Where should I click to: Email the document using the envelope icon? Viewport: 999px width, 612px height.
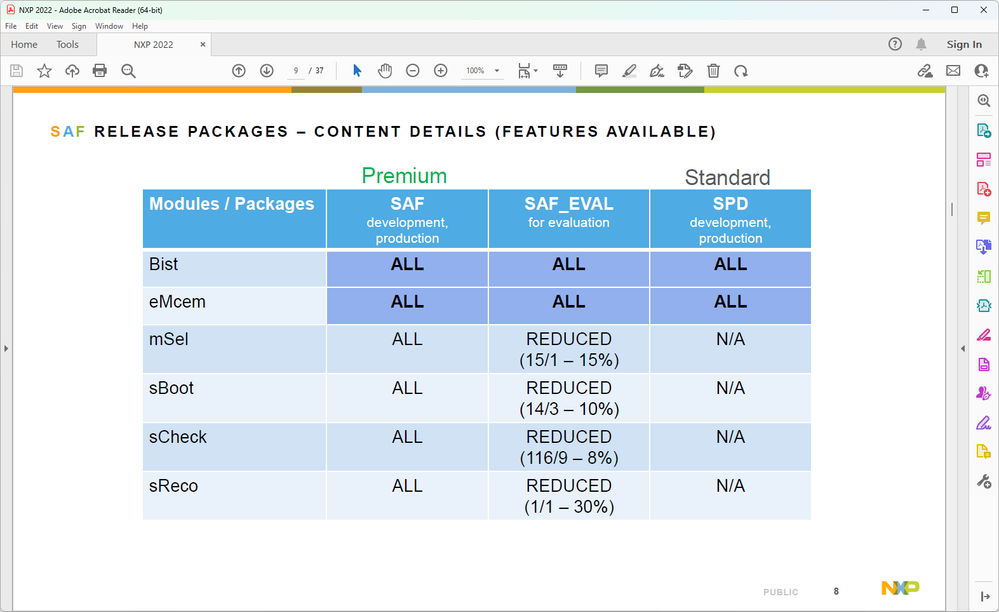[953, 71]
